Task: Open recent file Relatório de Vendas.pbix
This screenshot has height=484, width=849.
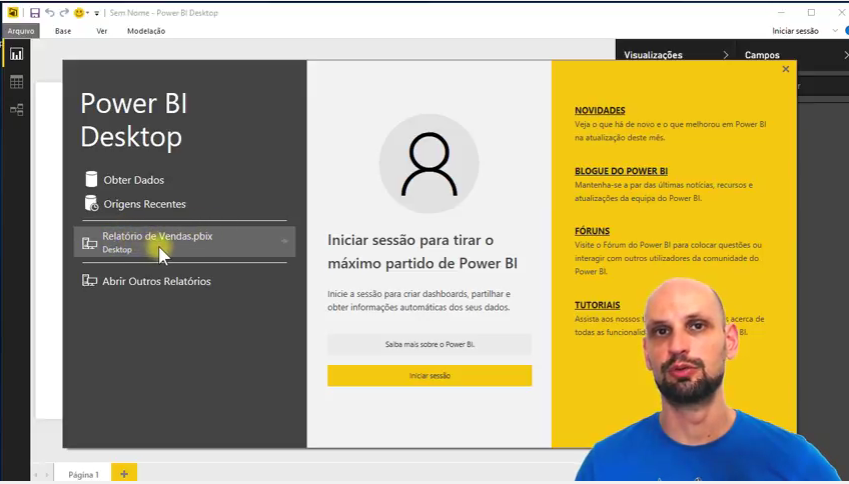Action: pos(184,242)
